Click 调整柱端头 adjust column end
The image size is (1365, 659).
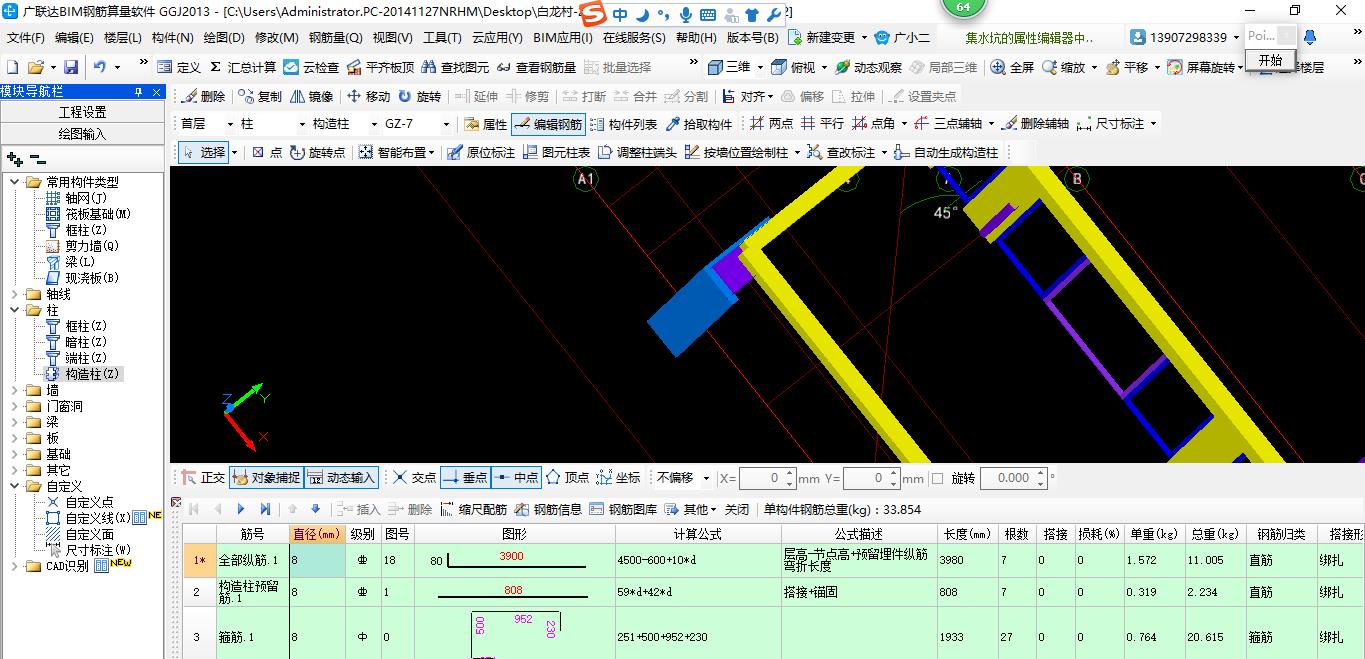pos(637,152)
